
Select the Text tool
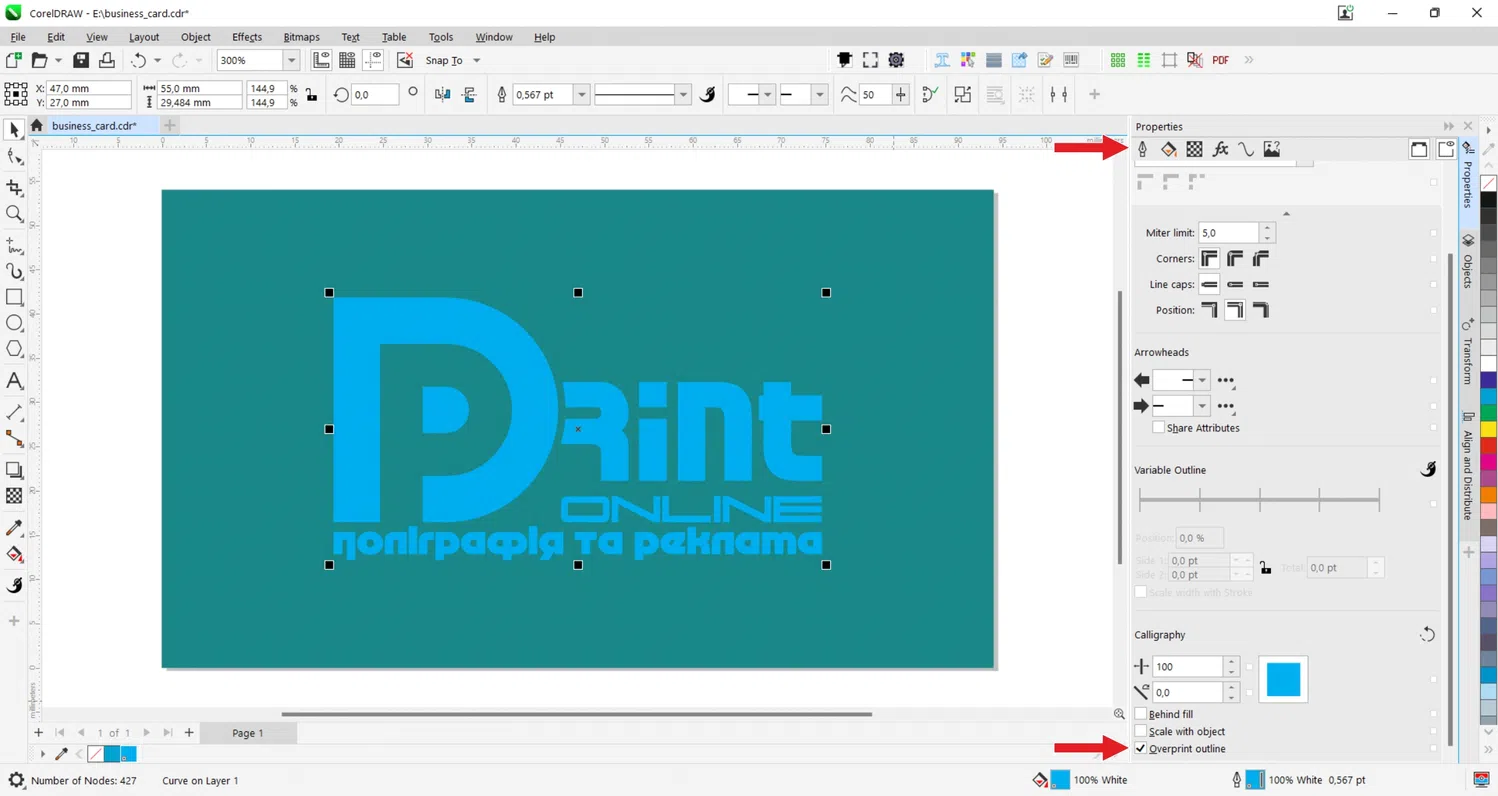click(14, 381)
